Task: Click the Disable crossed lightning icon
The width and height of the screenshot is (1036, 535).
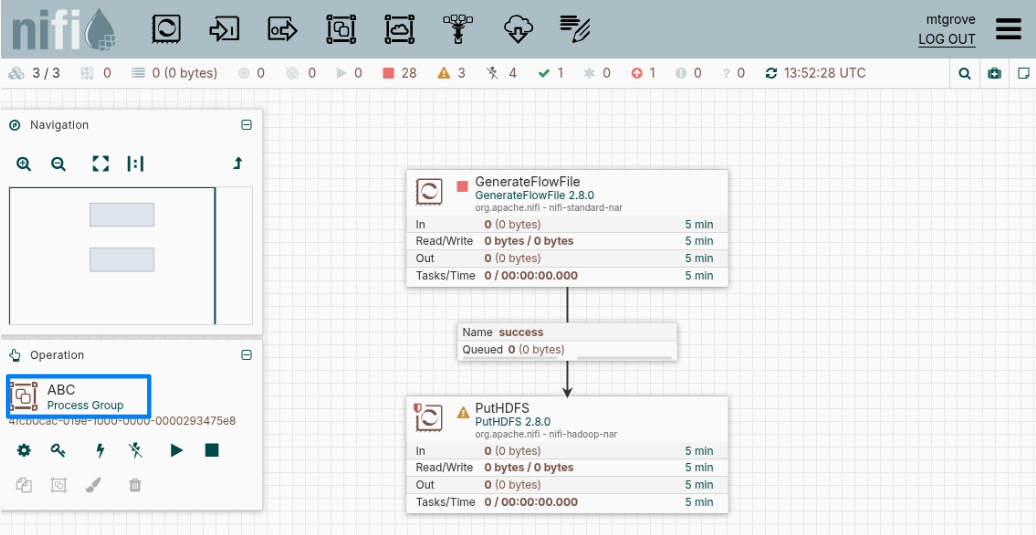Action: coord(135,450)
